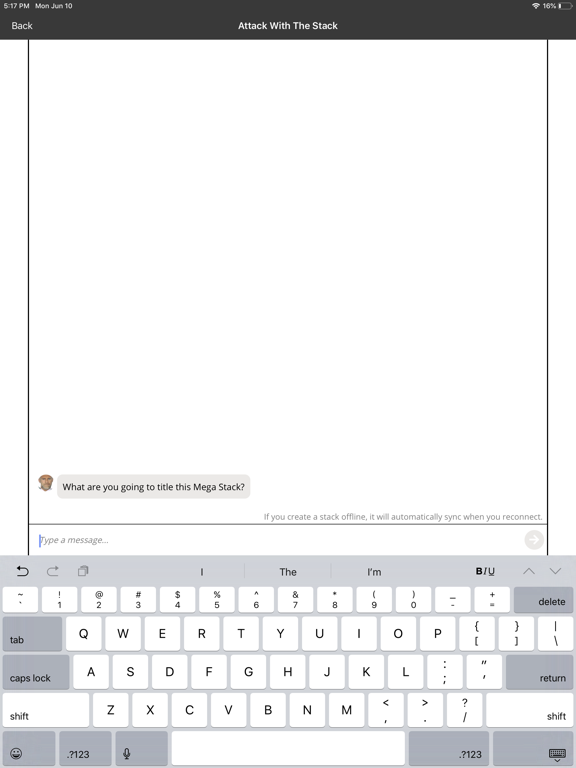The image size is (576, 768).
Task: Tap the T key
Action: (x=241, y=633)
